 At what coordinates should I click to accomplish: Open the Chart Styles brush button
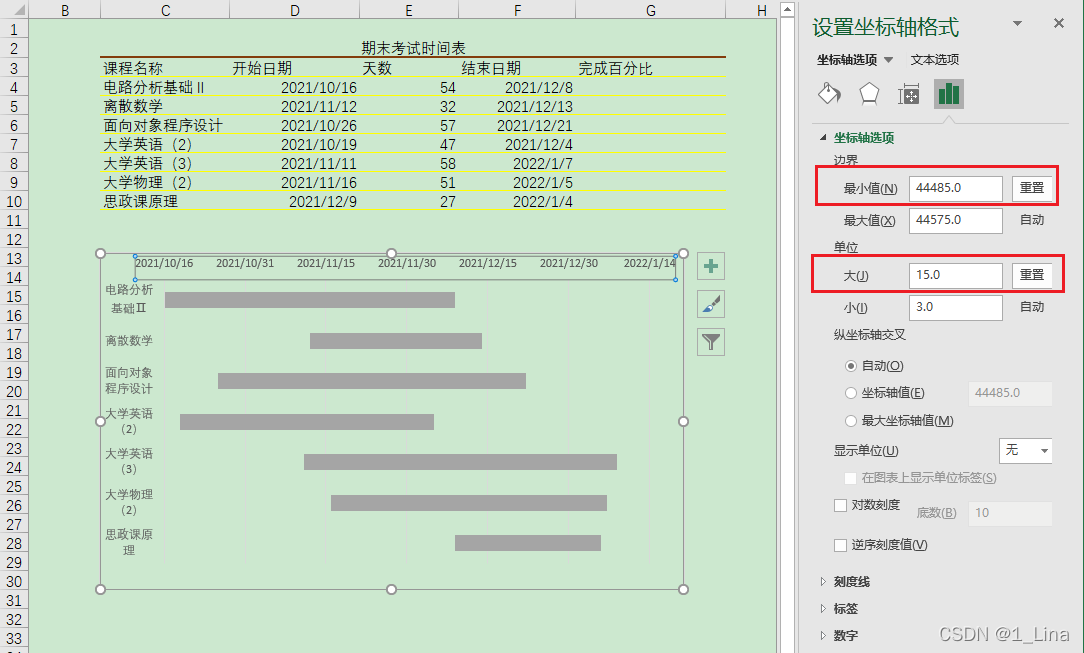tap(711, 304)
